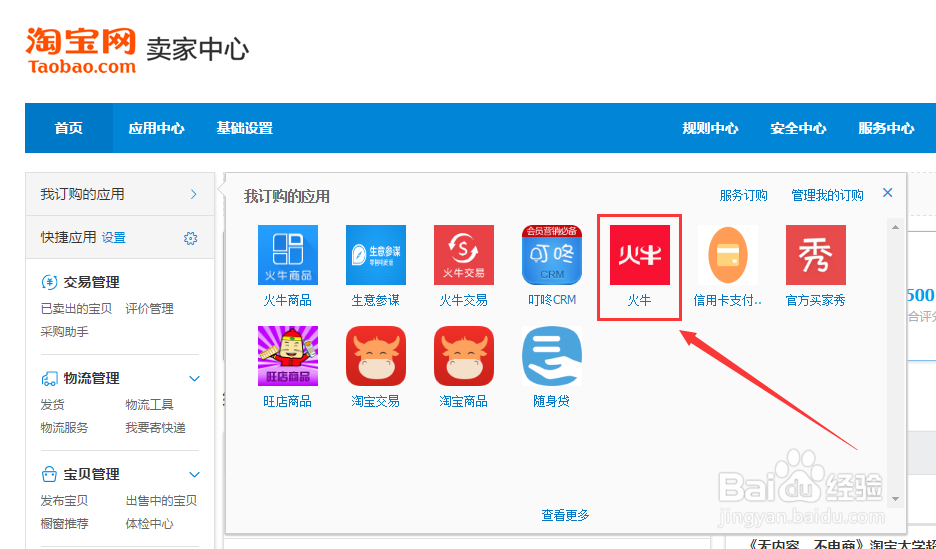Launch the 随身贷 app icon
Viewport: 936px width, 549px height.
tap(552, 356)
